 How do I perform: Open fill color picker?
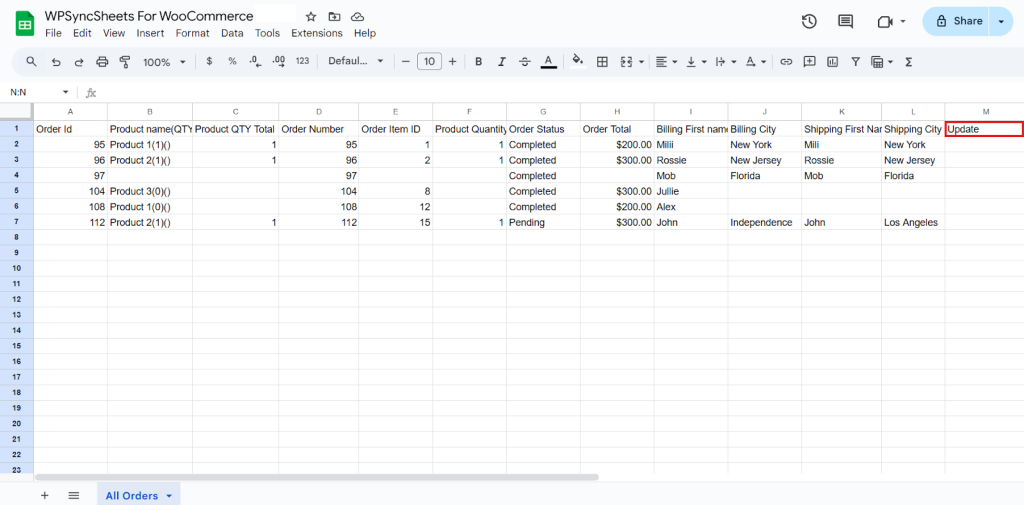point(578,61)
